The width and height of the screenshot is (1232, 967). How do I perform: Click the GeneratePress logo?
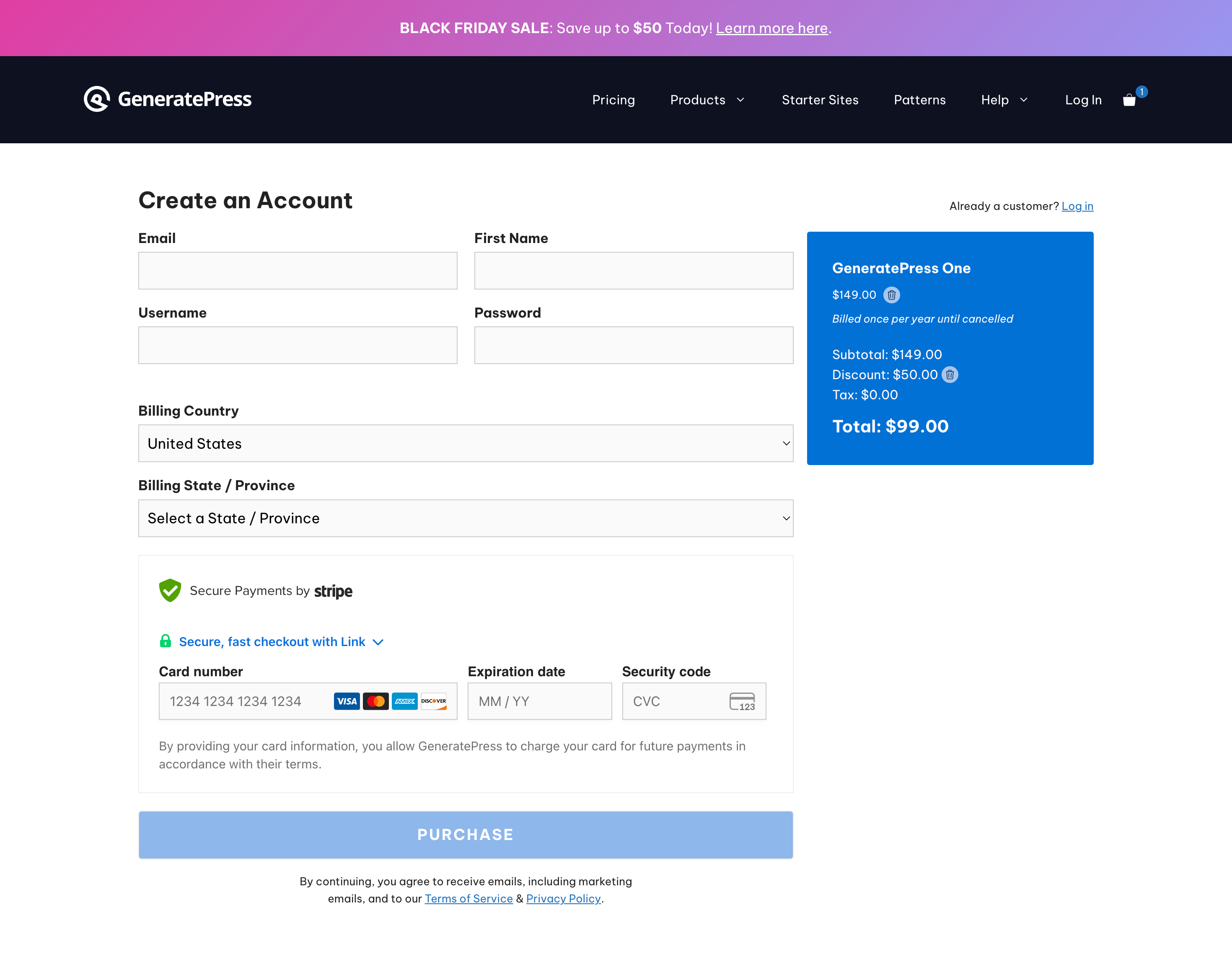pyautogui.click(x=168, y=99)
